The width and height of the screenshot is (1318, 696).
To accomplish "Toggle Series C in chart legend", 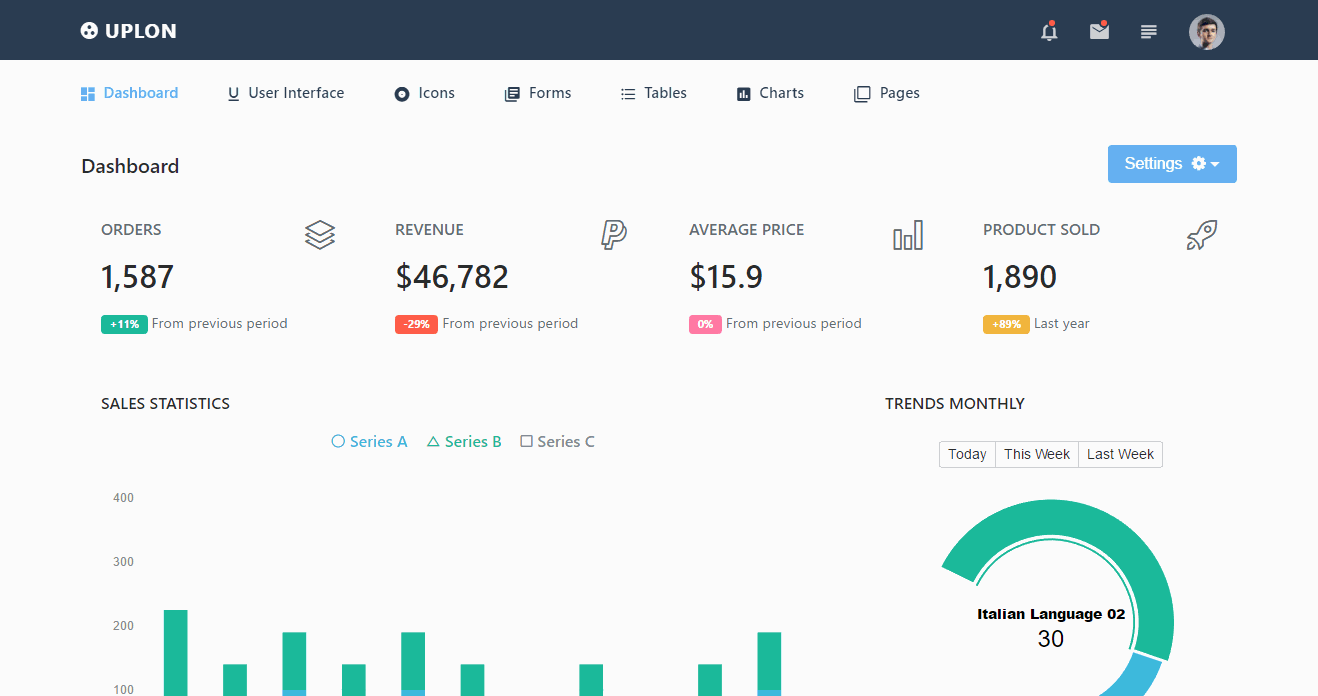I will 557,442.
